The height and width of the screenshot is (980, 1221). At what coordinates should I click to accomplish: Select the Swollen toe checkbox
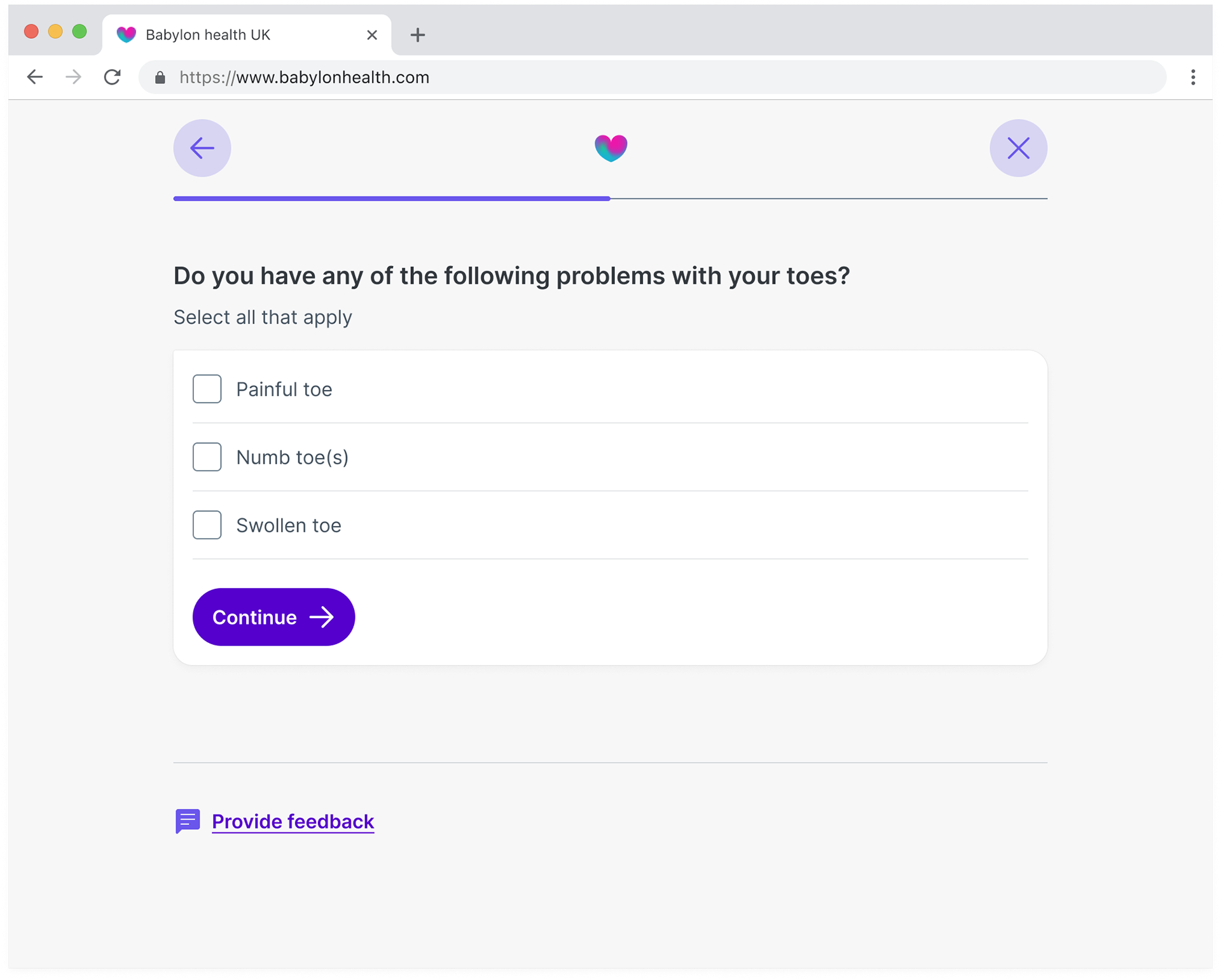207,525
